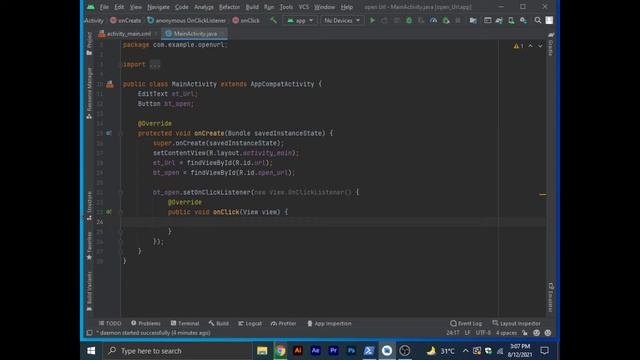Click the related XML file gutter icon
Viewport: 640px width, 360px height.
(x=110, y=84)
